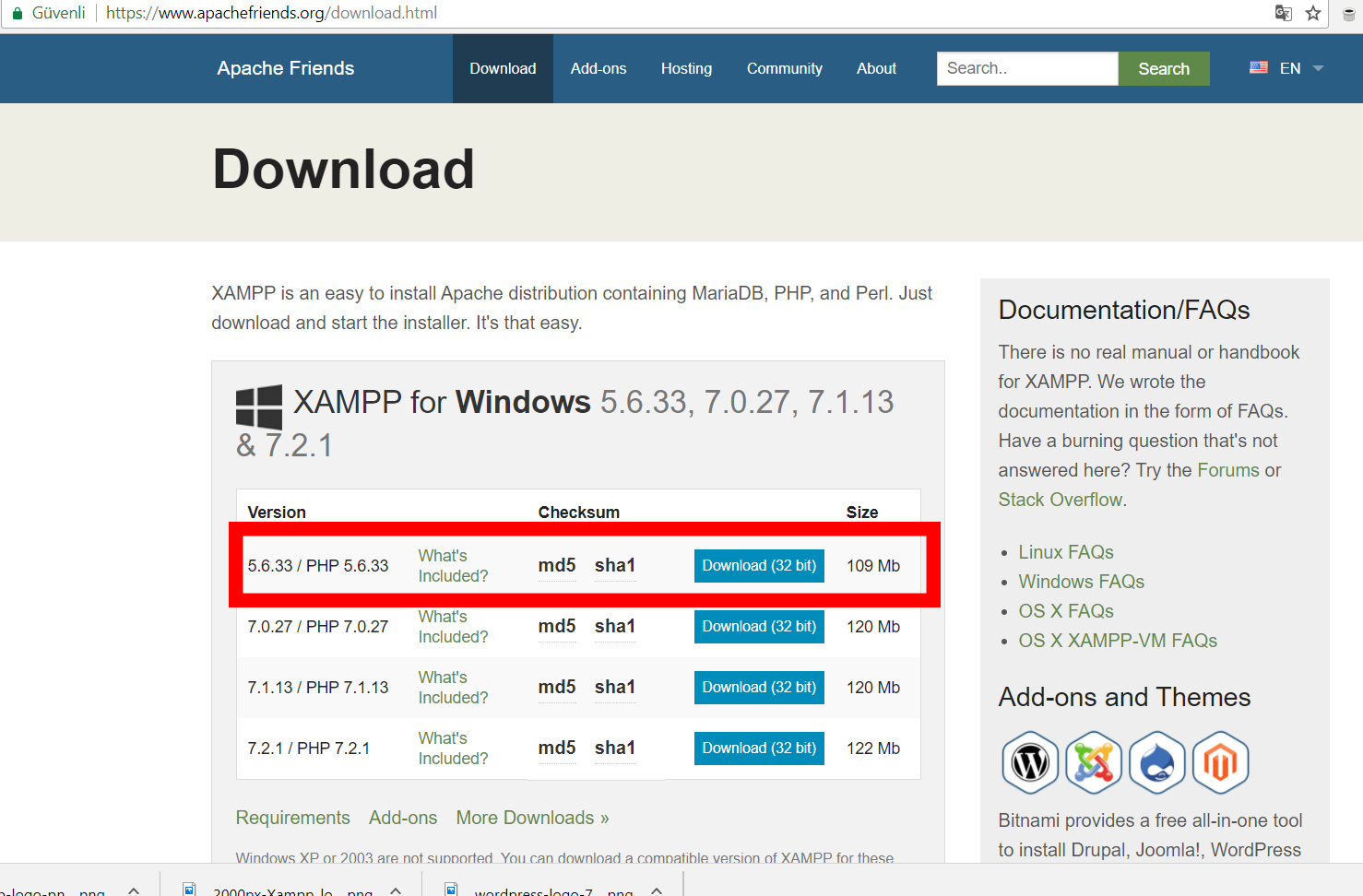
Task: Focus the Search.. input field
Action: pyautogui.click(x=1027, y=68)
